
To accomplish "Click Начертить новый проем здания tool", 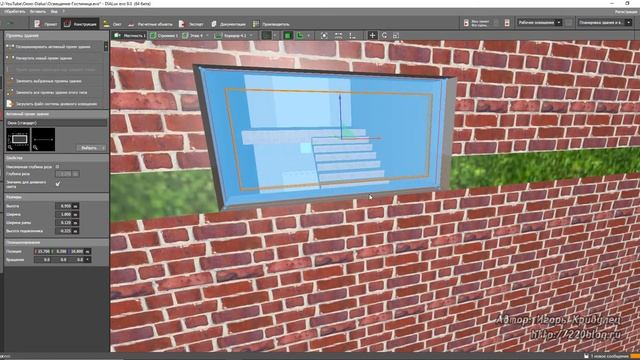I will (54, 58).
